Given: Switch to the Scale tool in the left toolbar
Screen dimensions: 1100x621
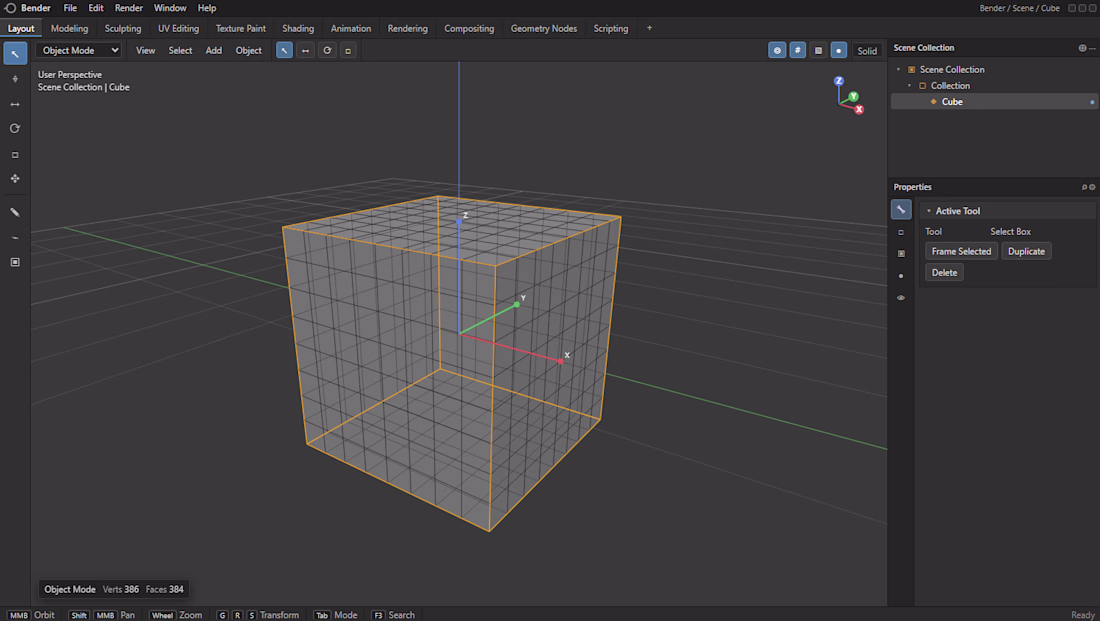Looking at the screenshot, I should [15, 154].
